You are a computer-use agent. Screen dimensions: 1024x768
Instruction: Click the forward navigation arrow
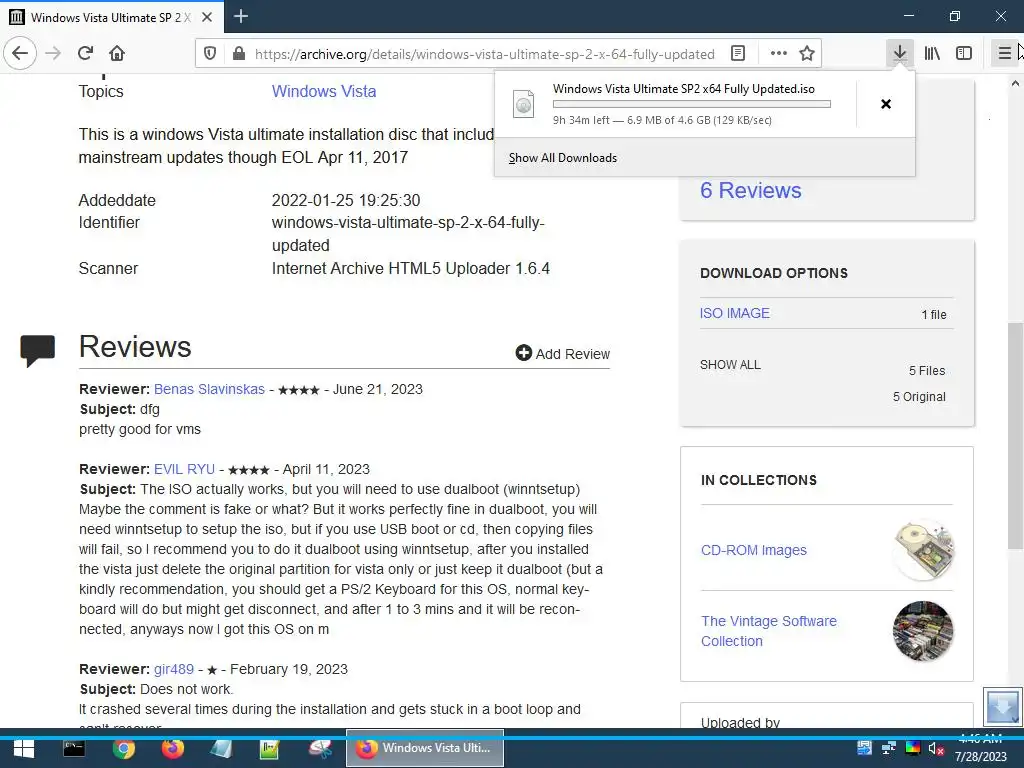click(x=53, y=53)
